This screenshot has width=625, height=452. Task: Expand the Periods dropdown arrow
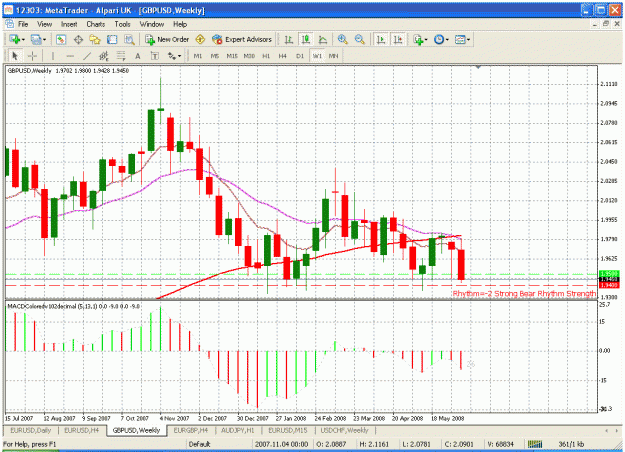[447, 39]
